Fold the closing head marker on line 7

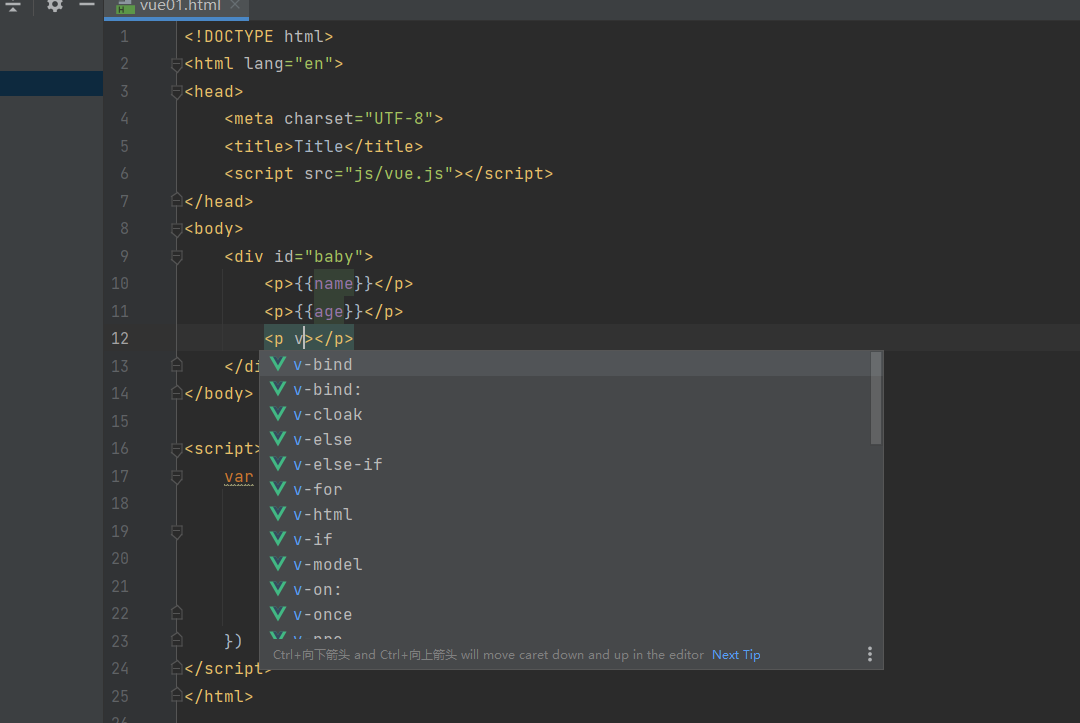coord(176,200)
